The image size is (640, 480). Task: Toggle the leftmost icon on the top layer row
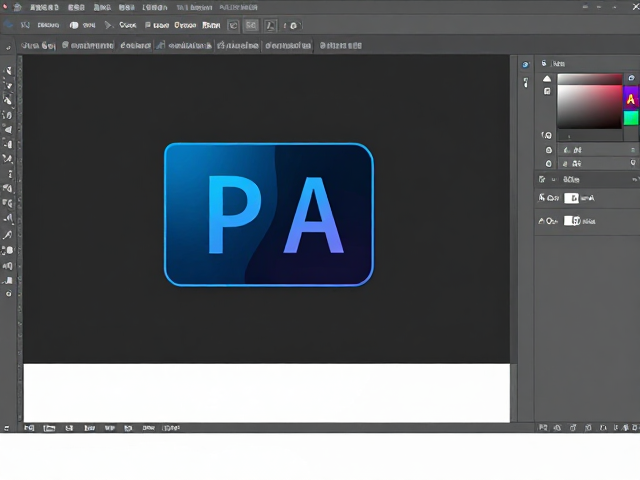click(542, 198)
